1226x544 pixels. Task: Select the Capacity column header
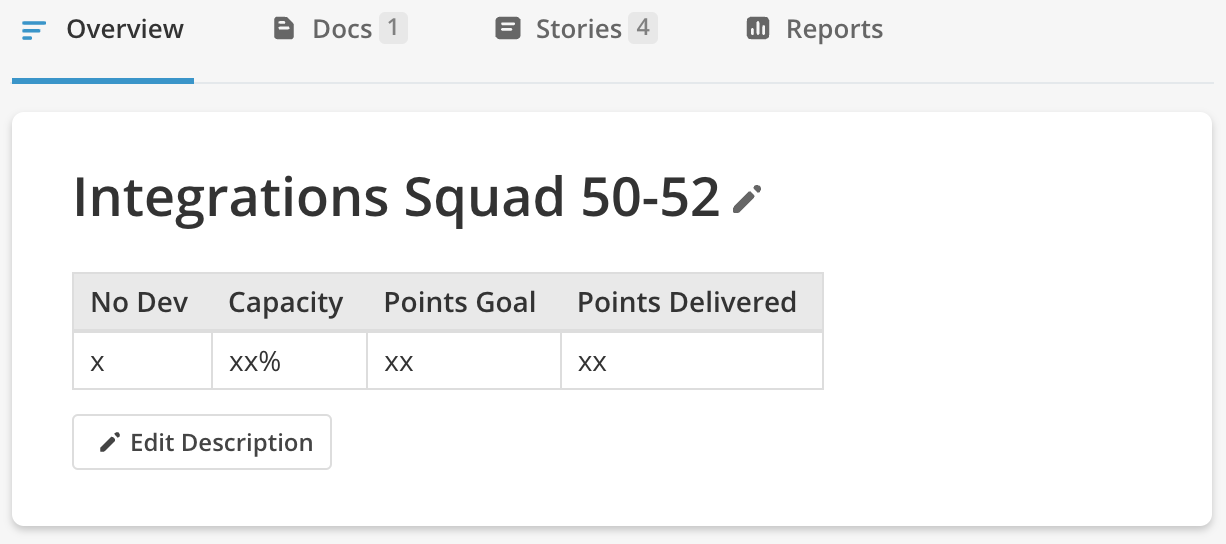(x=285, y=302)
